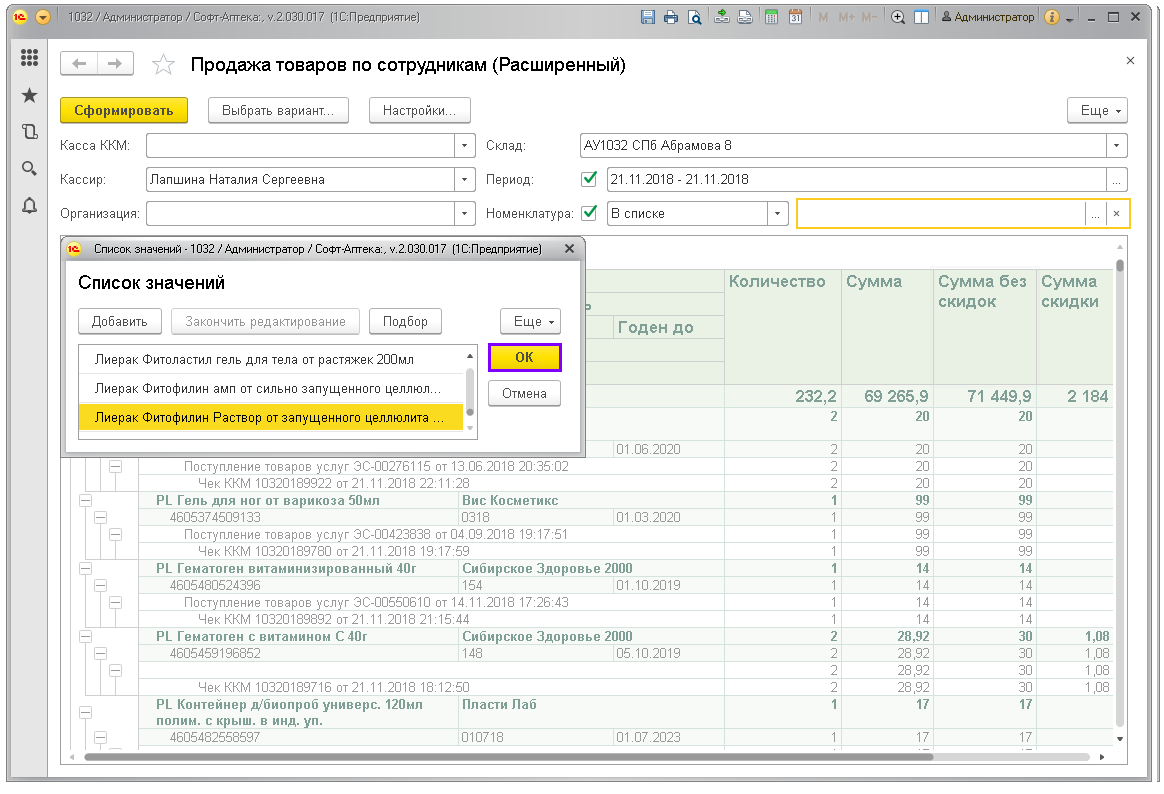Add report to favorites with star outline

tap(162, 65)
